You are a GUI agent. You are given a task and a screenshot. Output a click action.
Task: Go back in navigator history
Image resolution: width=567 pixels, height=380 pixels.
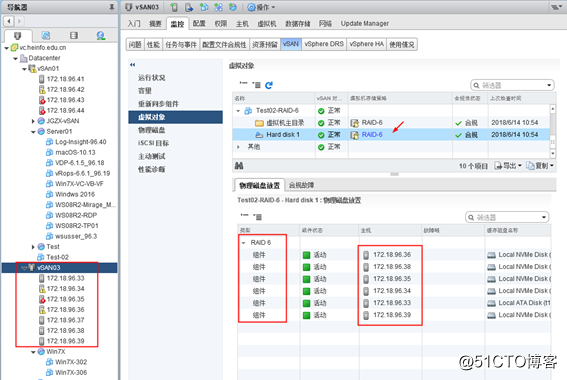(9, 21)
